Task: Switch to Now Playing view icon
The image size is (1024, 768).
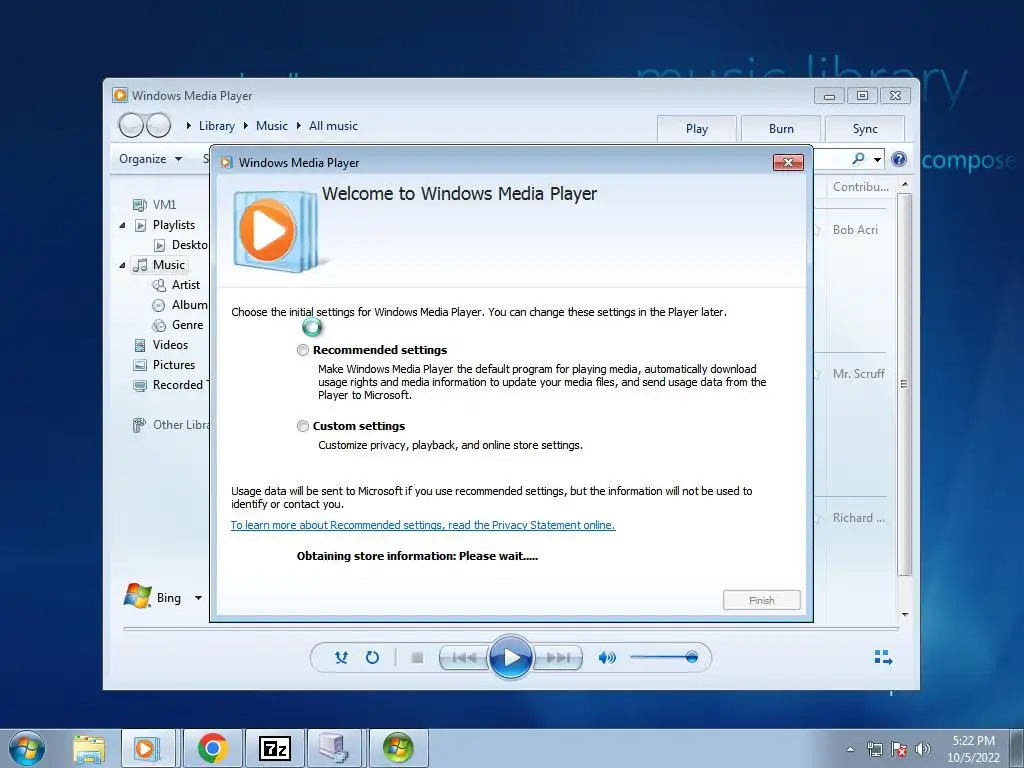Action: tap(883, 657)
